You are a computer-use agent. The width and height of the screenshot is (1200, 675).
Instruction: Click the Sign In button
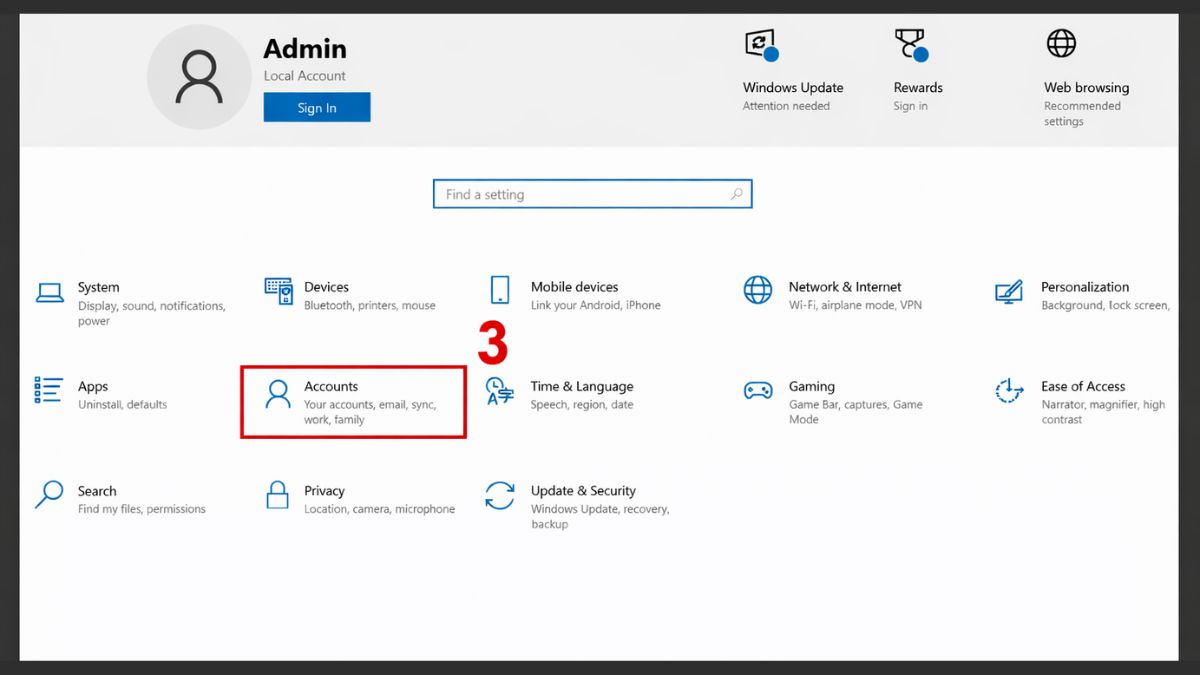316,107
